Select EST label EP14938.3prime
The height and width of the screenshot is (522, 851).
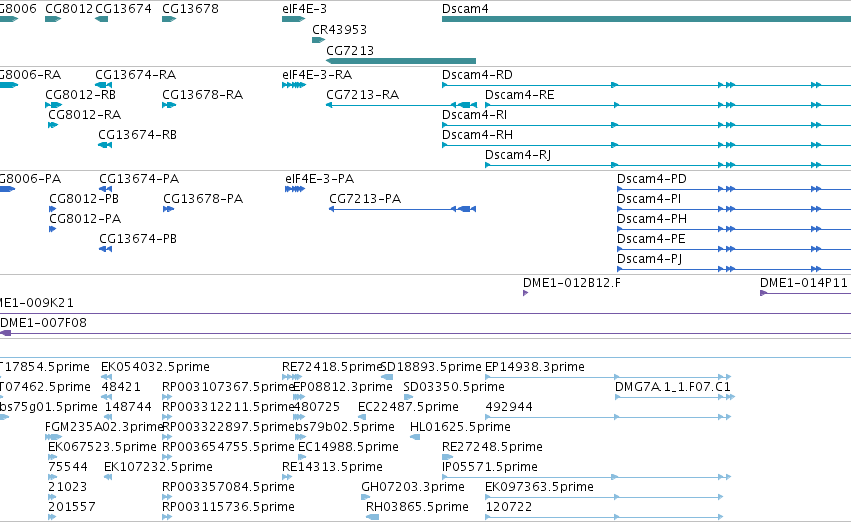click(535, 367)
